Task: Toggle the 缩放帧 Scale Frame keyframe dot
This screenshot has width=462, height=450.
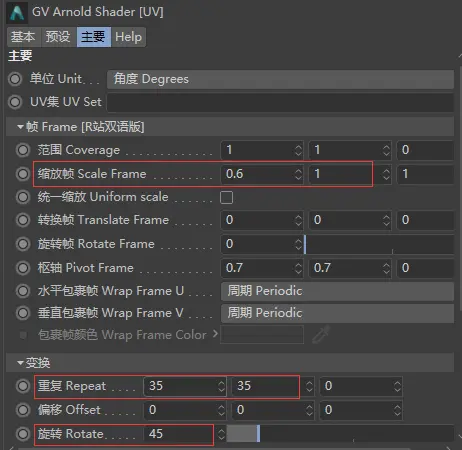Action: (x=23, y=174)
